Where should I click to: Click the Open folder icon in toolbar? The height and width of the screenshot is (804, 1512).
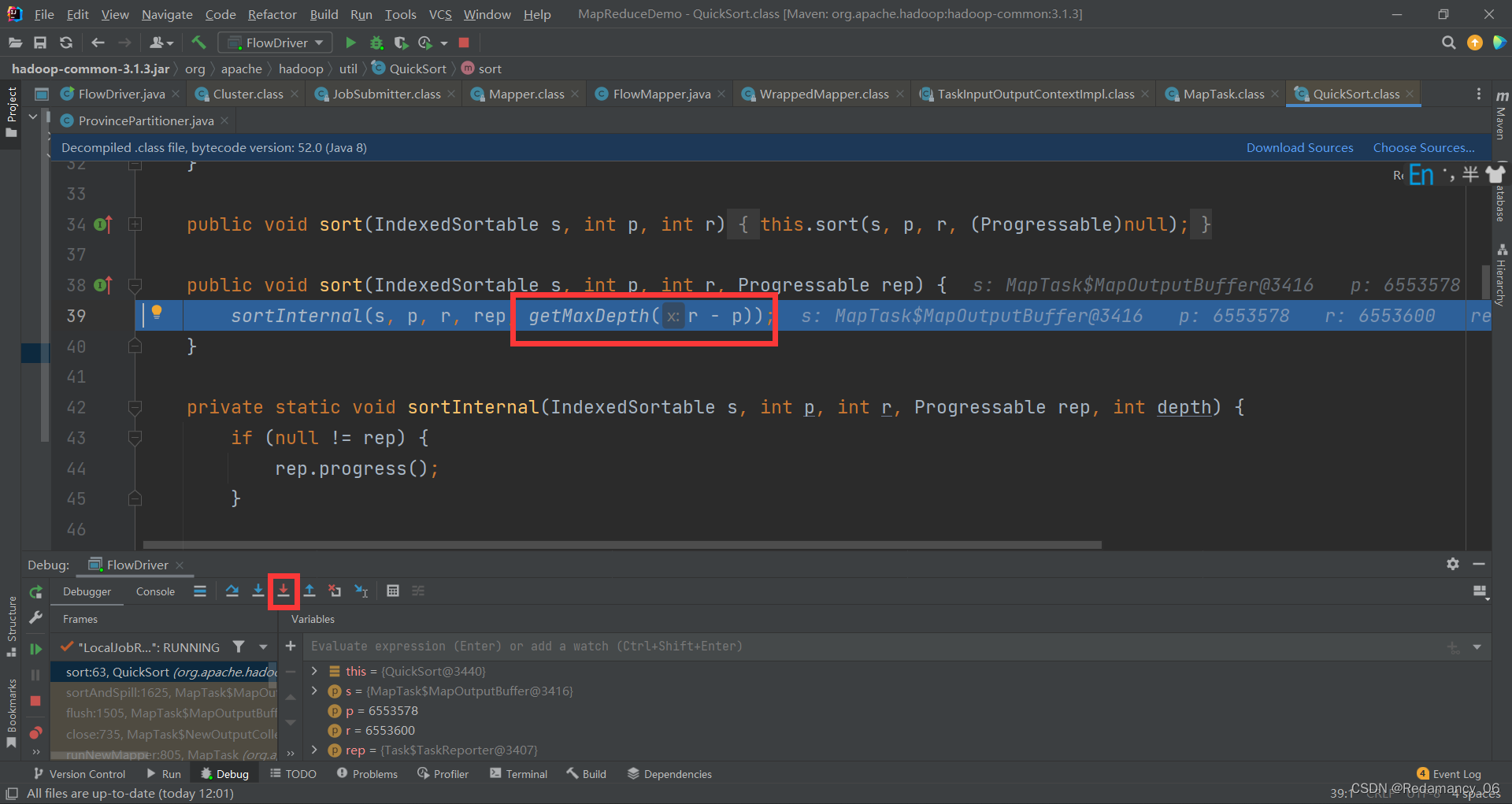(x=15, y=43)
